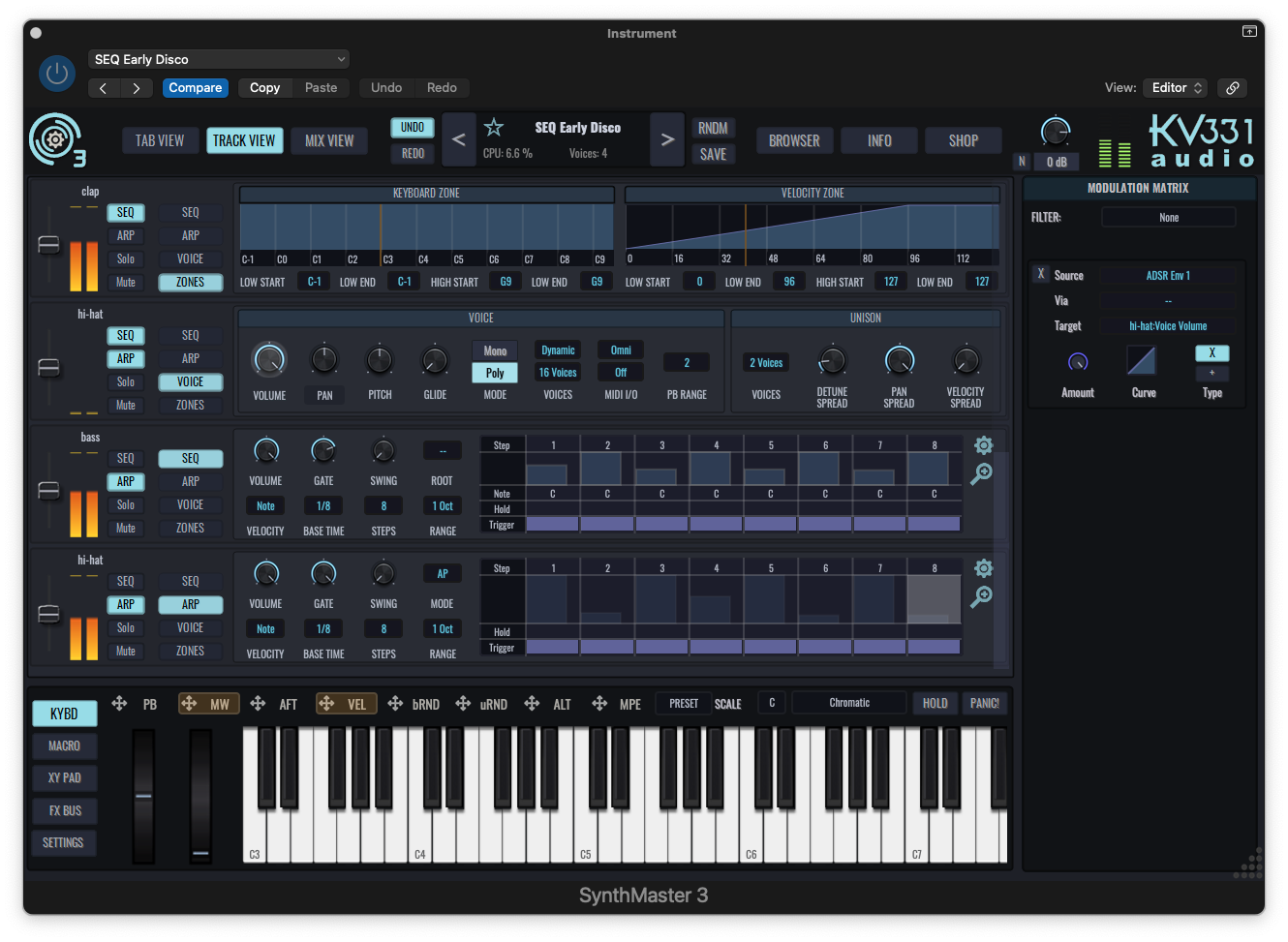Enable HOLD mode above the keyboard
Screen dimensions: 1288x942
[x=934, y=702]
